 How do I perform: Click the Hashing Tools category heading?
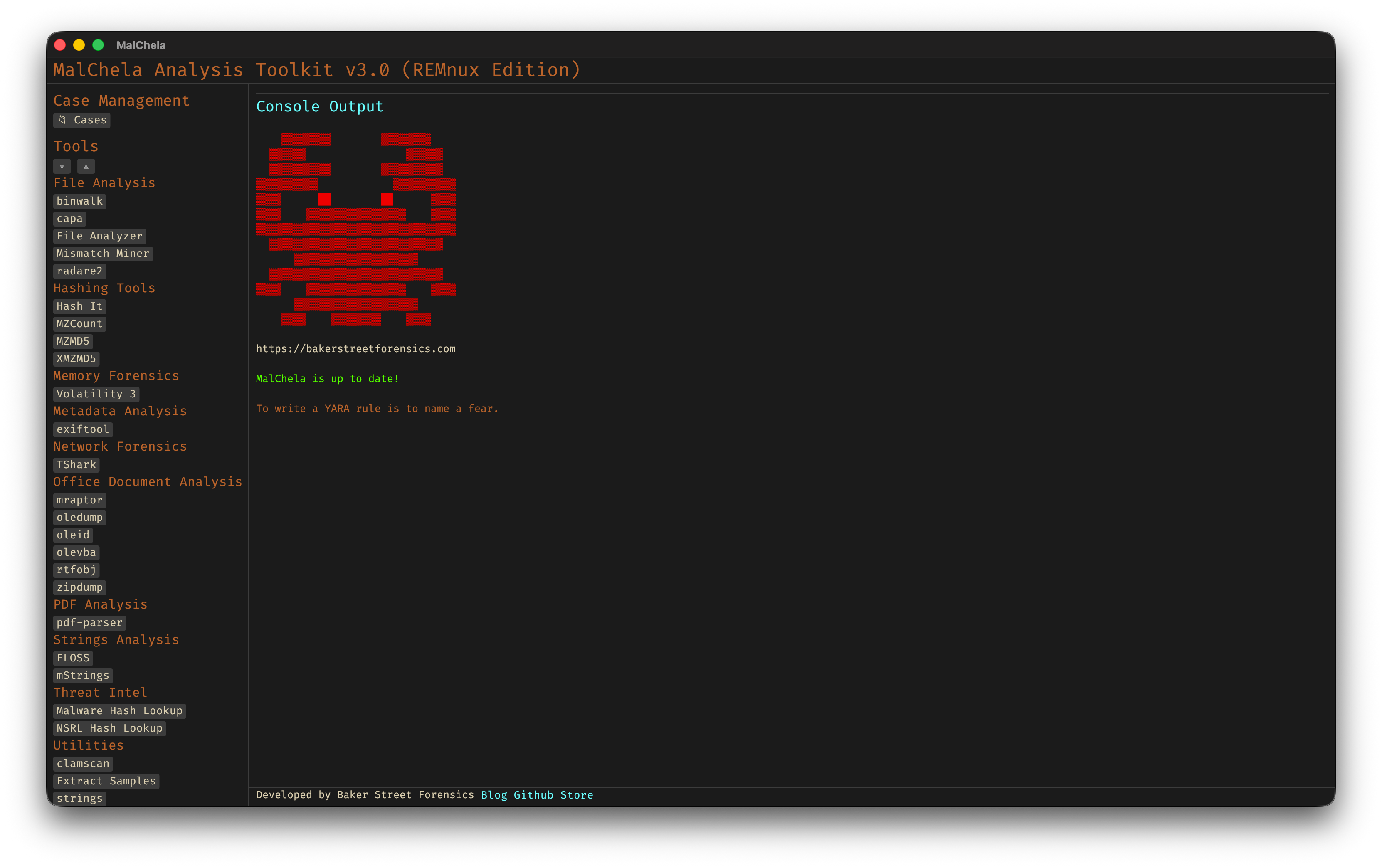104,288
